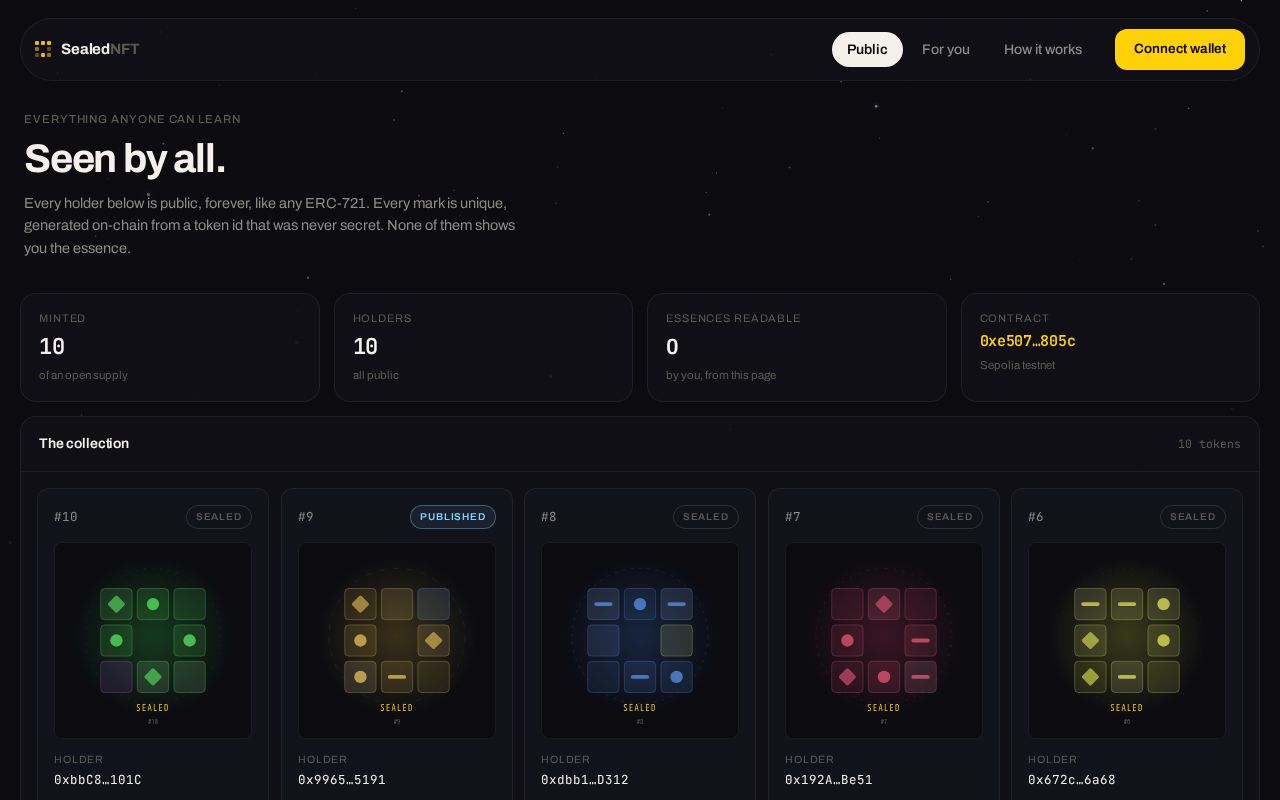Open the pink token #7 artwork
Viewport: 1280px width, 800px height.
(x=884, y=640)
